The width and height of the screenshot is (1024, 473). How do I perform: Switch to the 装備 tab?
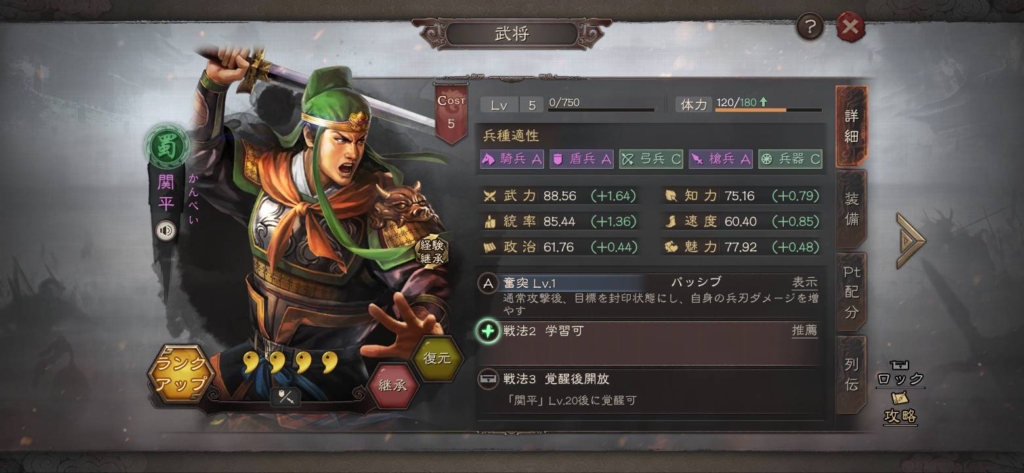tap(852, 209)
